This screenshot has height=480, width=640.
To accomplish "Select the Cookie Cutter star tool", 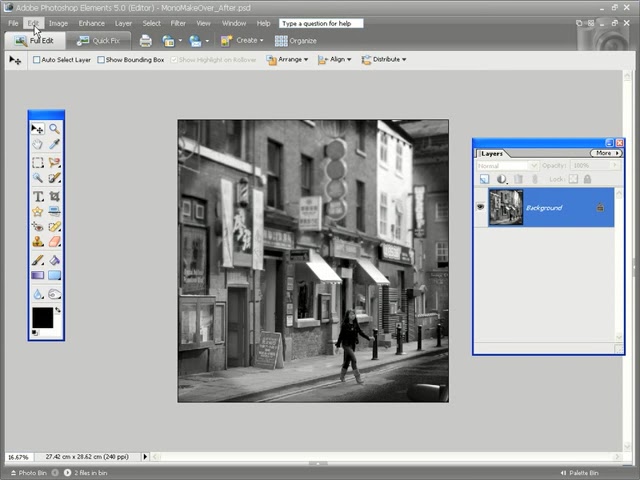I will tap(38, 211).
